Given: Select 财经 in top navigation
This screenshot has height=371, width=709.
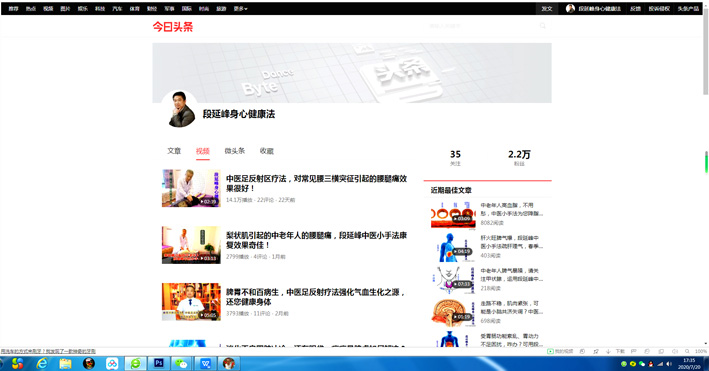Looking at the screenshot, I should [152, 9].
